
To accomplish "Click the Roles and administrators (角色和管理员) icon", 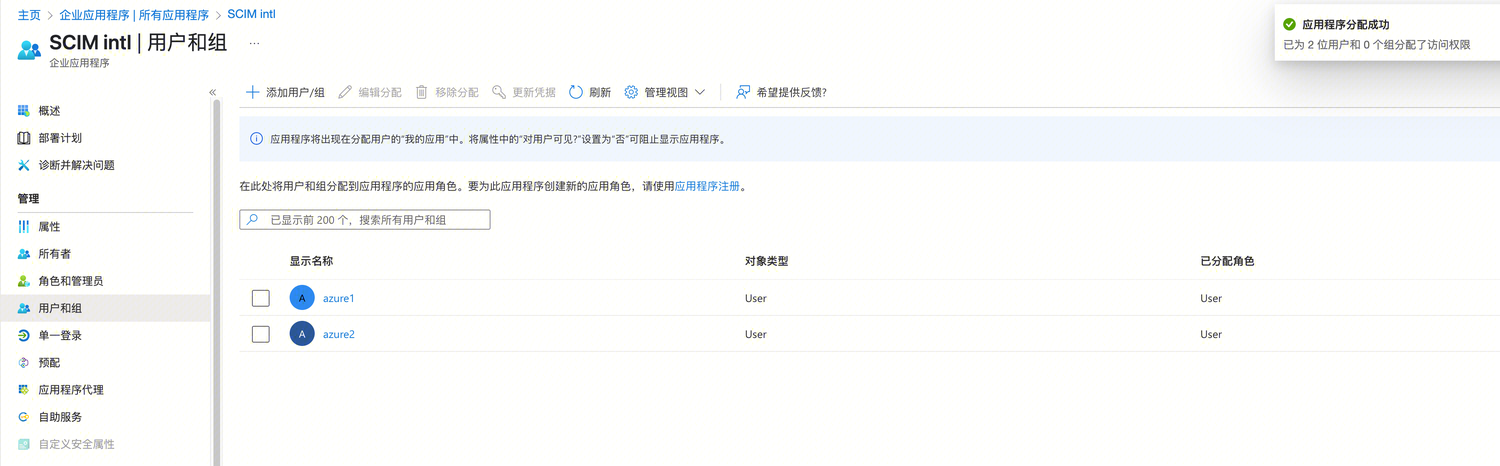I will (24, 281).
